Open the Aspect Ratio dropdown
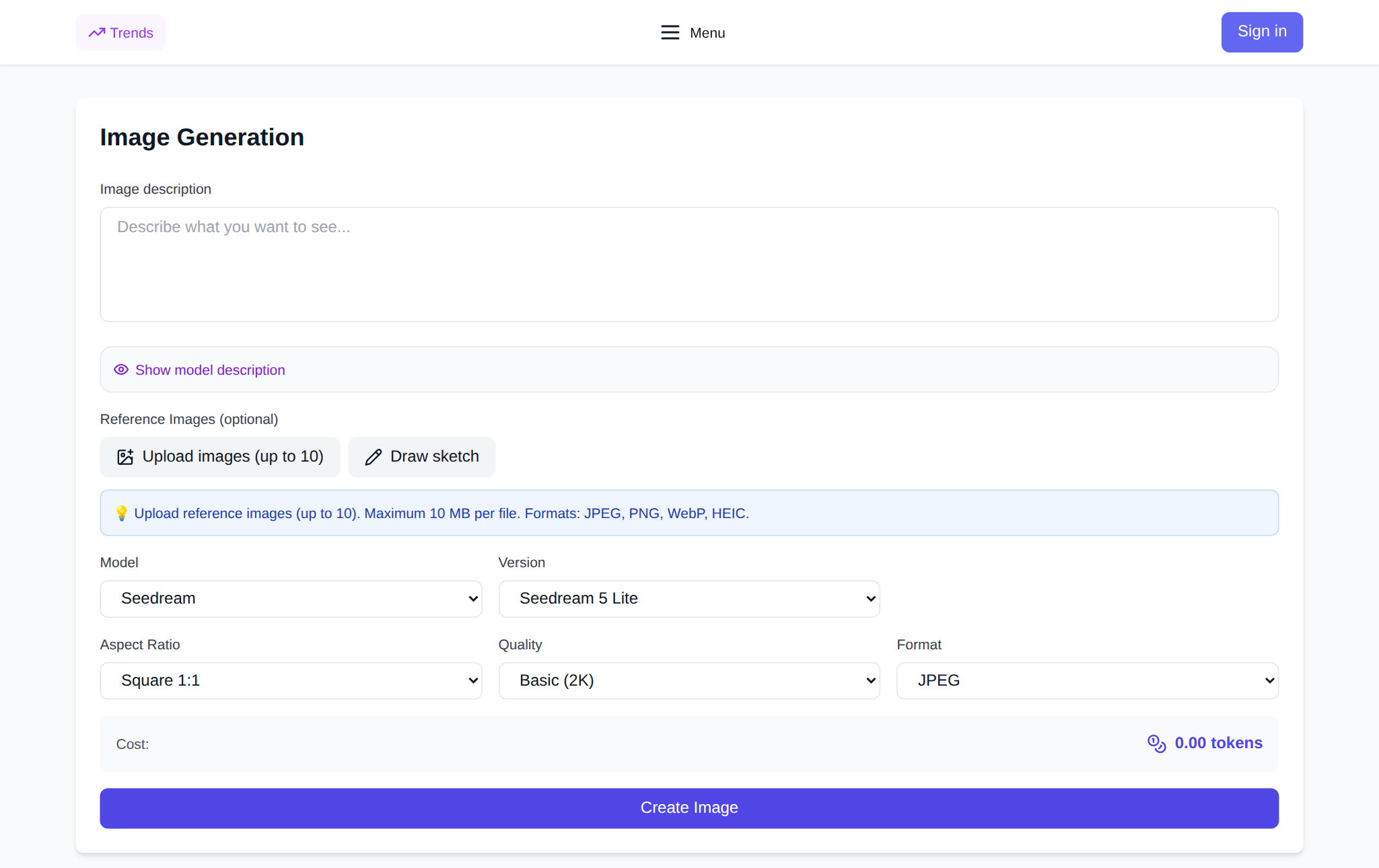 [291, 680]
